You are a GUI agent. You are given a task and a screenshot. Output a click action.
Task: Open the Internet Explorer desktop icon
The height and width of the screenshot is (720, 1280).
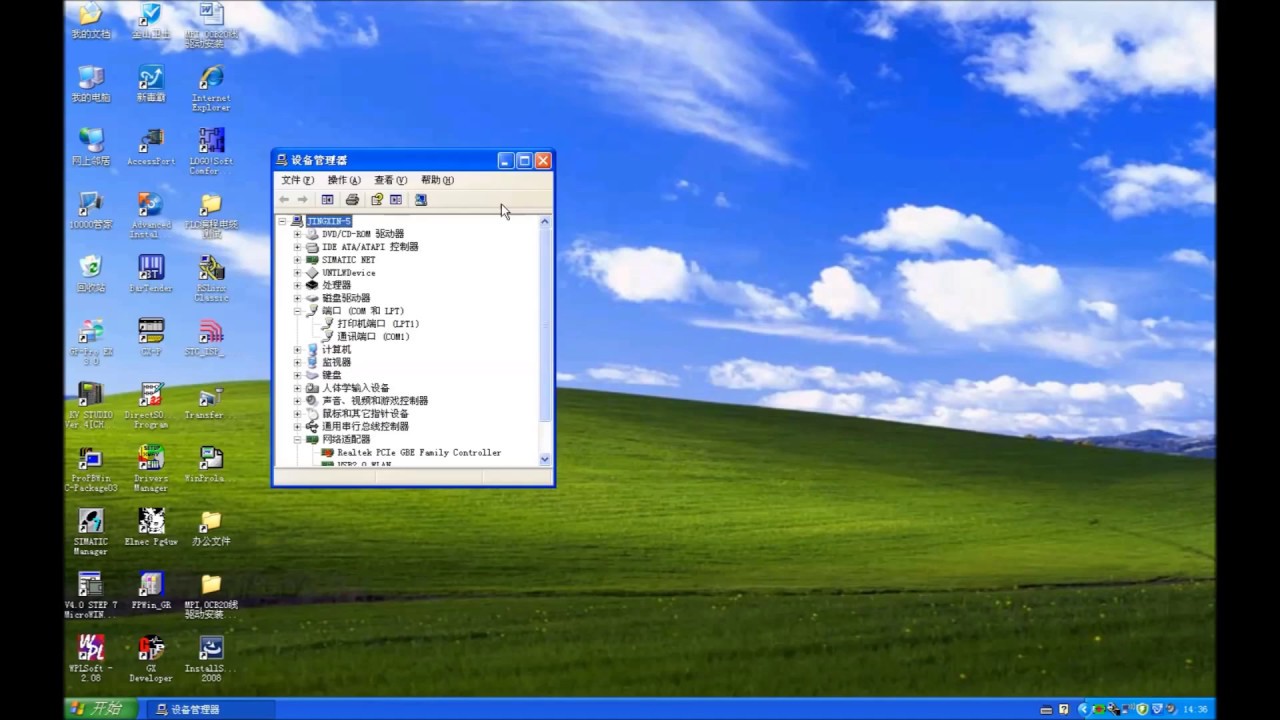click(211, 88)
